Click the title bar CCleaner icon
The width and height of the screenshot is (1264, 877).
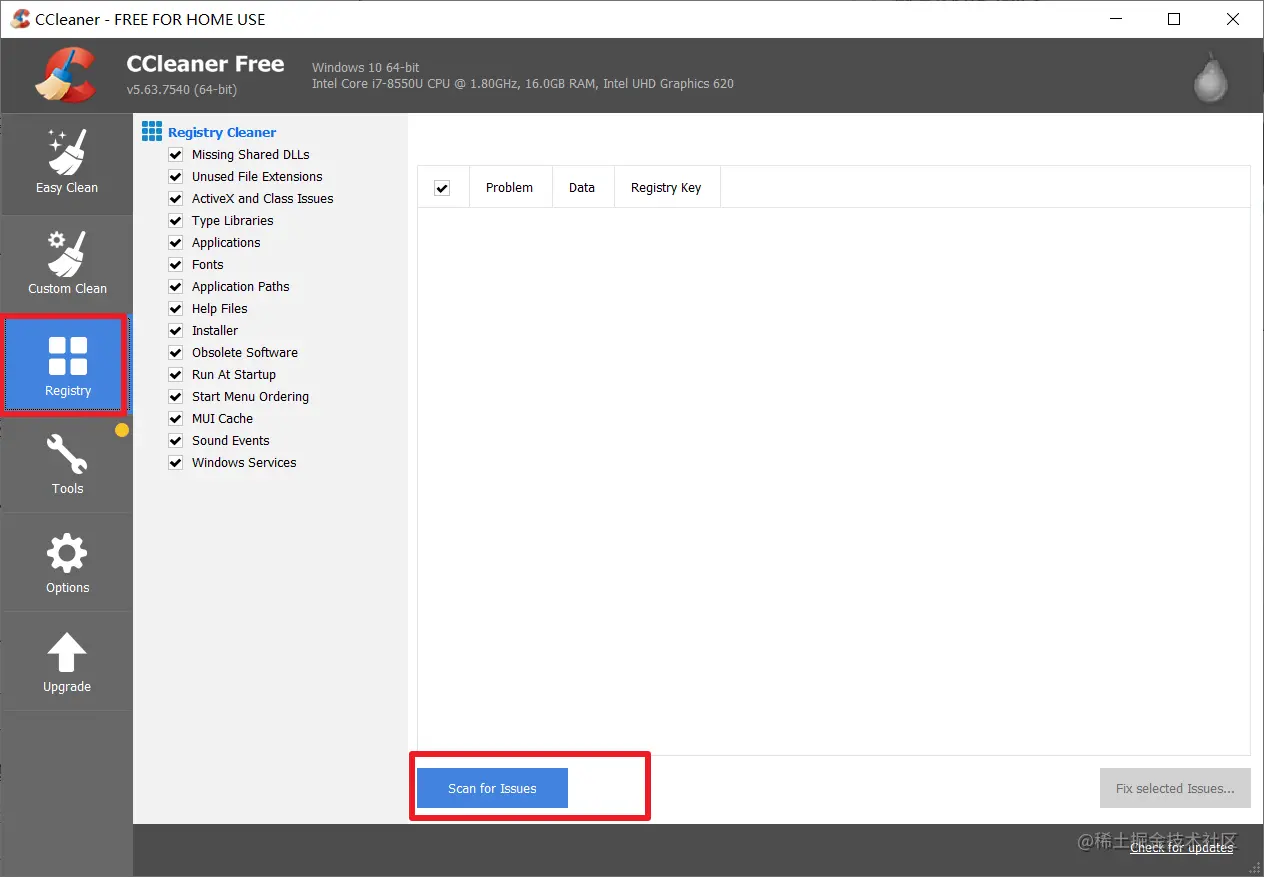pos(20,19)
